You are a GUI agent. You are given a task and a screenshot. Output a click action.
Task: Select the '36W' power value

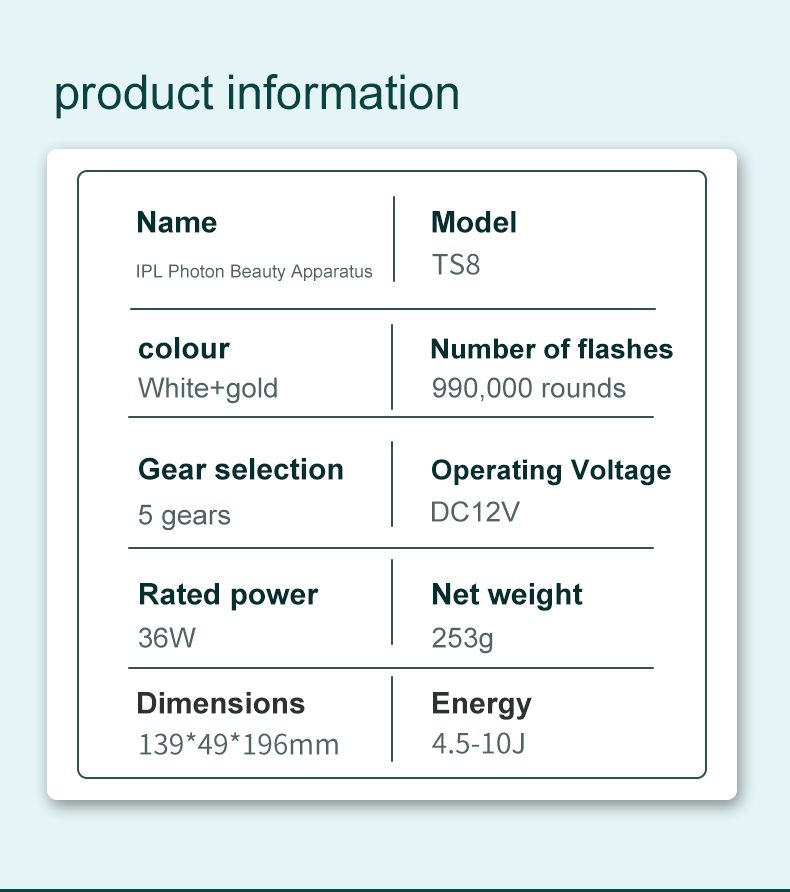tap(167, 637)
